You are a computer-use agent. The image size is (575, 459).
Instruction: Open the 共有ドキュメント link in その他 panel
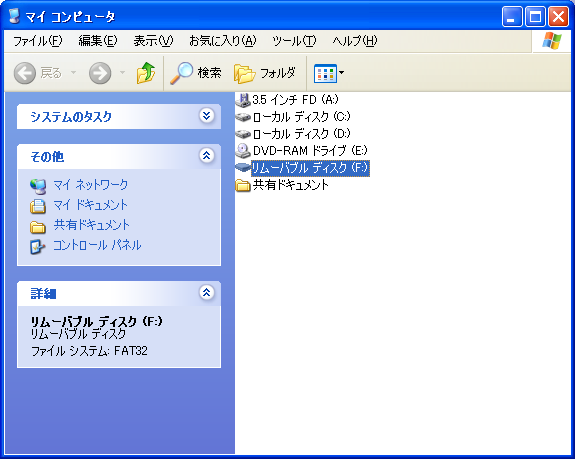[92, 225]
